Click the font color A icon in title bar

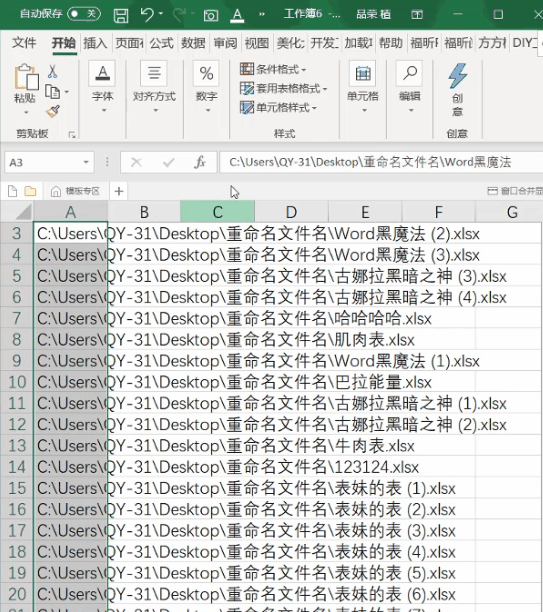pyautogui.click(x=237, y=15)
